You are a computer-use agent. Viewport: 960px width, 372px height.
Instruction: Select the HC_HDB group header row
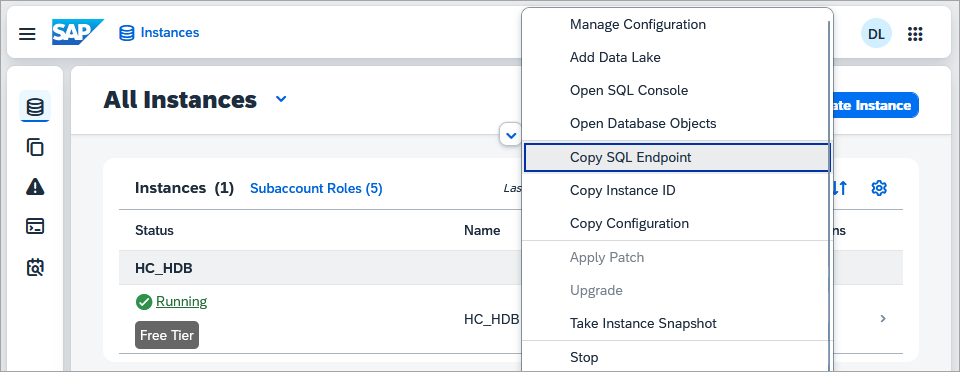tap(511, 268)
